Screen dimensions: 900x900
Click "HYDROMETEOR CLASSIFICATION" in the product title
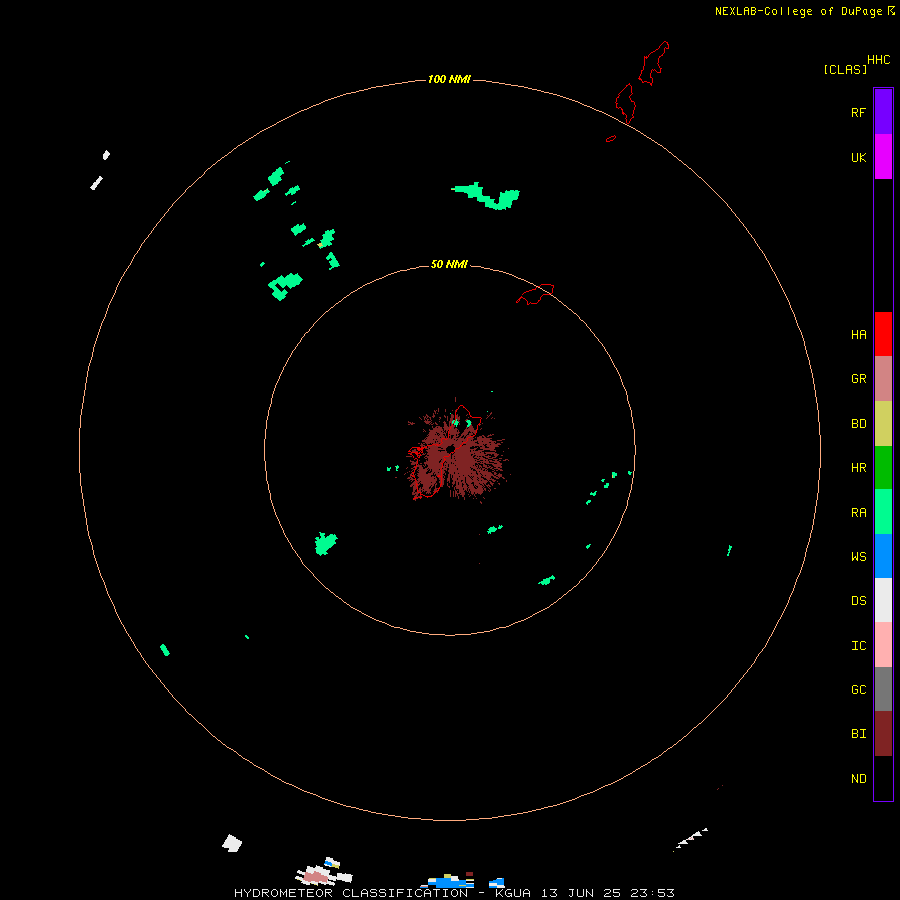click(351, 893)
